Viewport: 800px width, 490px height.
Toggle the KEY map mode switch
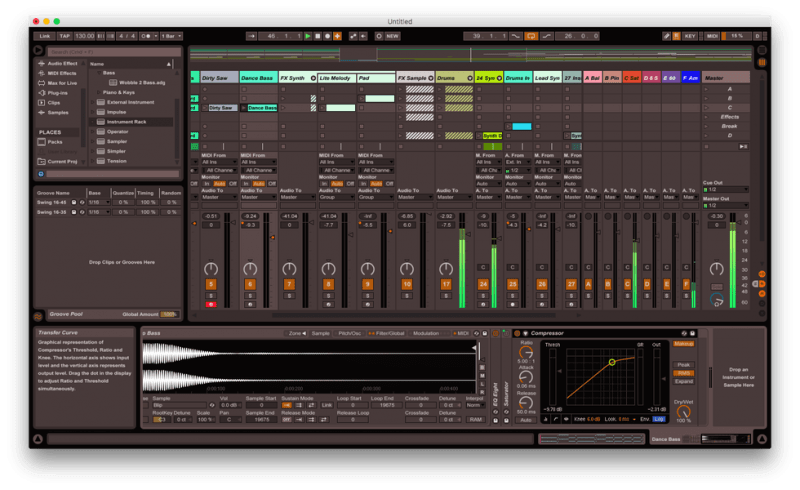pyautogui.click(x=690, y=36)
